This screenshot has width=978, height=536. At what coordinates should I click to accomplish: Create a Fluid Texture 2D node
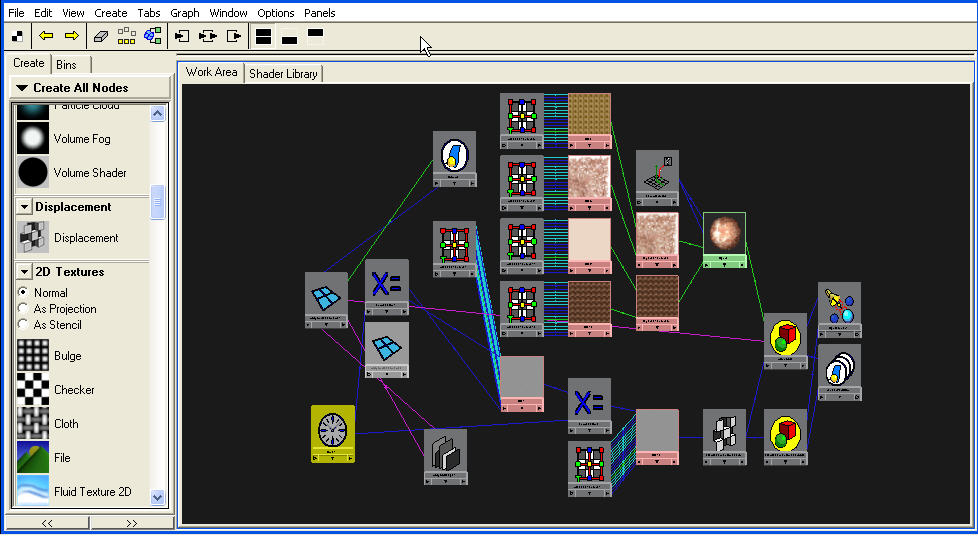[x=92, y=492]
